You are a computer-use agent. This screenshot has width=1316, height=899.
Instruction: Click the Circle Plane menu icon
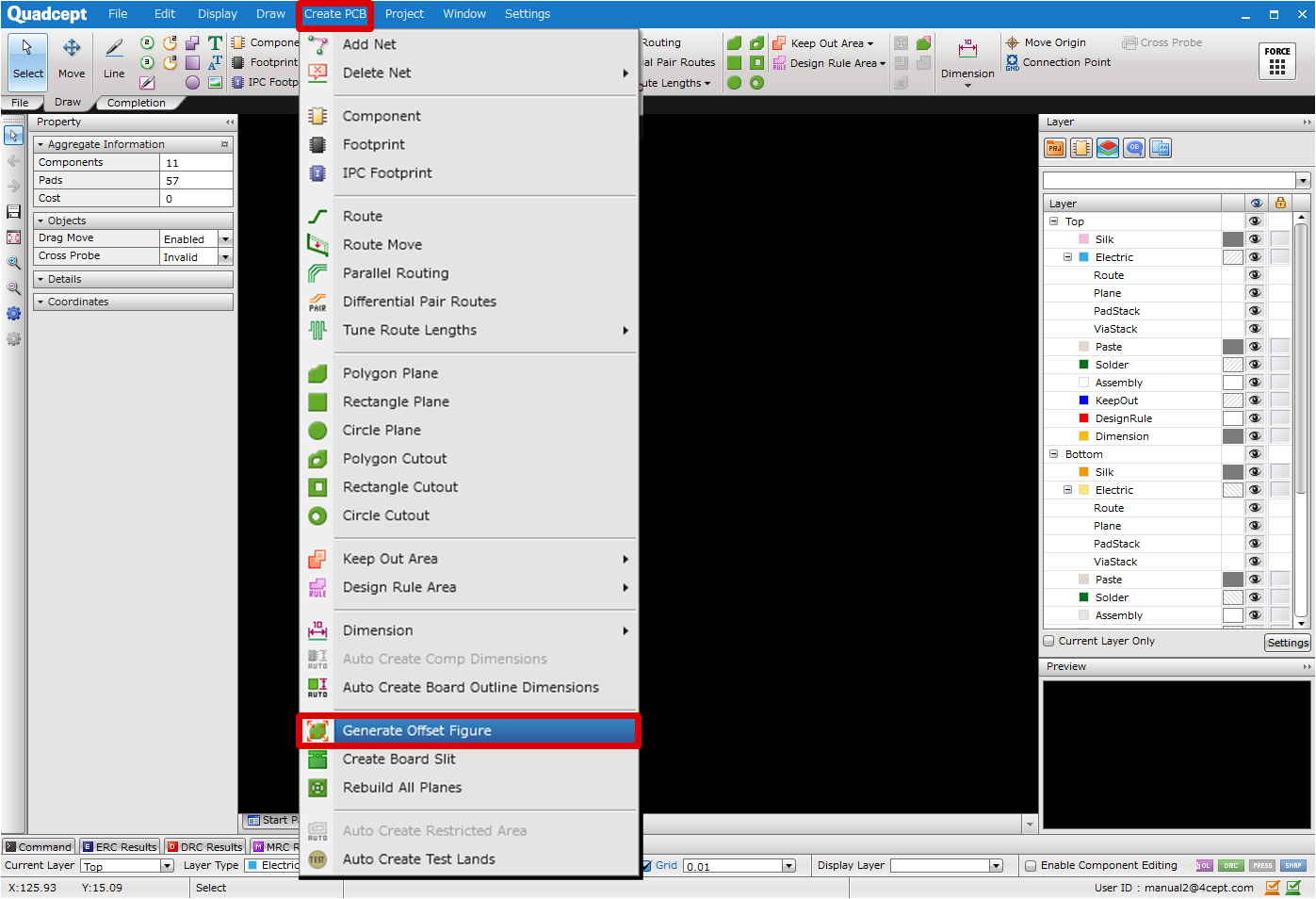click(x=318, y=431)
